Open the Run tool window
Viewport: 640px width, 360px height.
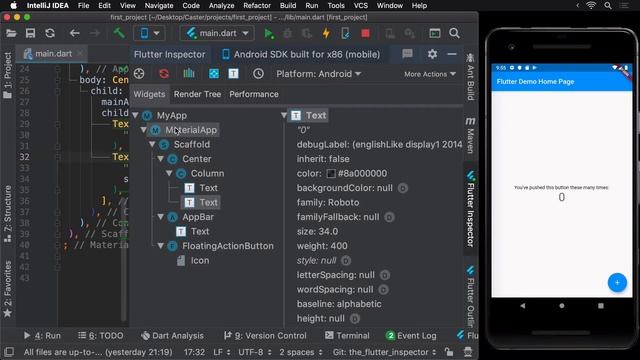(x=42, y=336)
